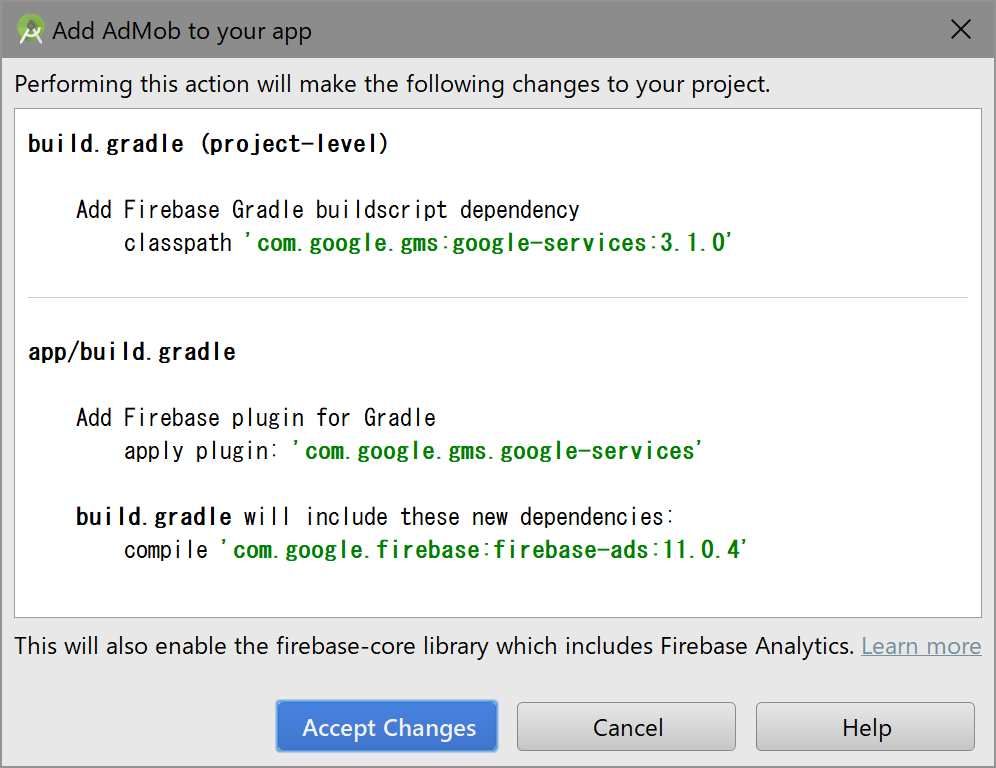Click the firebase-ads:11.0.4 dependency string

coord(485,550)
